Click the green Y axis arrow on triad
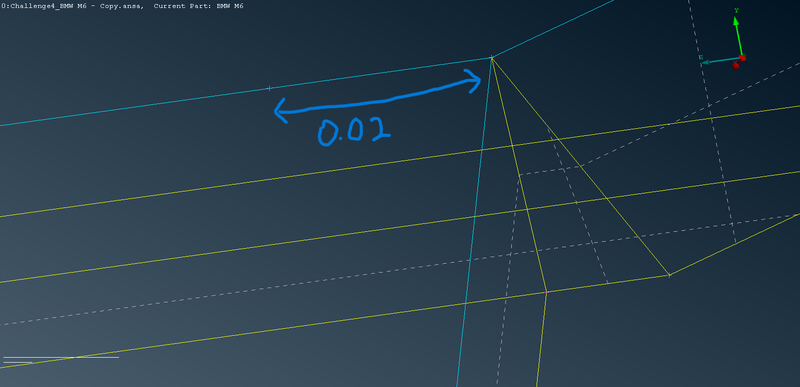 click(738, 37)
